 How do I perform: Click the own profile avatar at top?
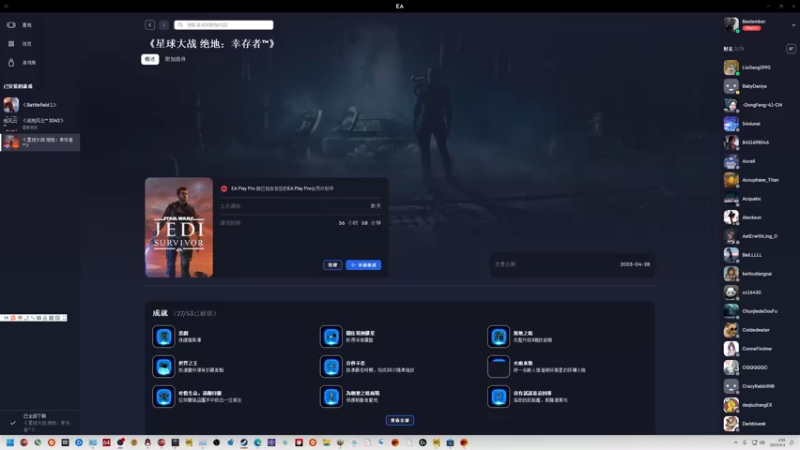click(x=731, y=24)
